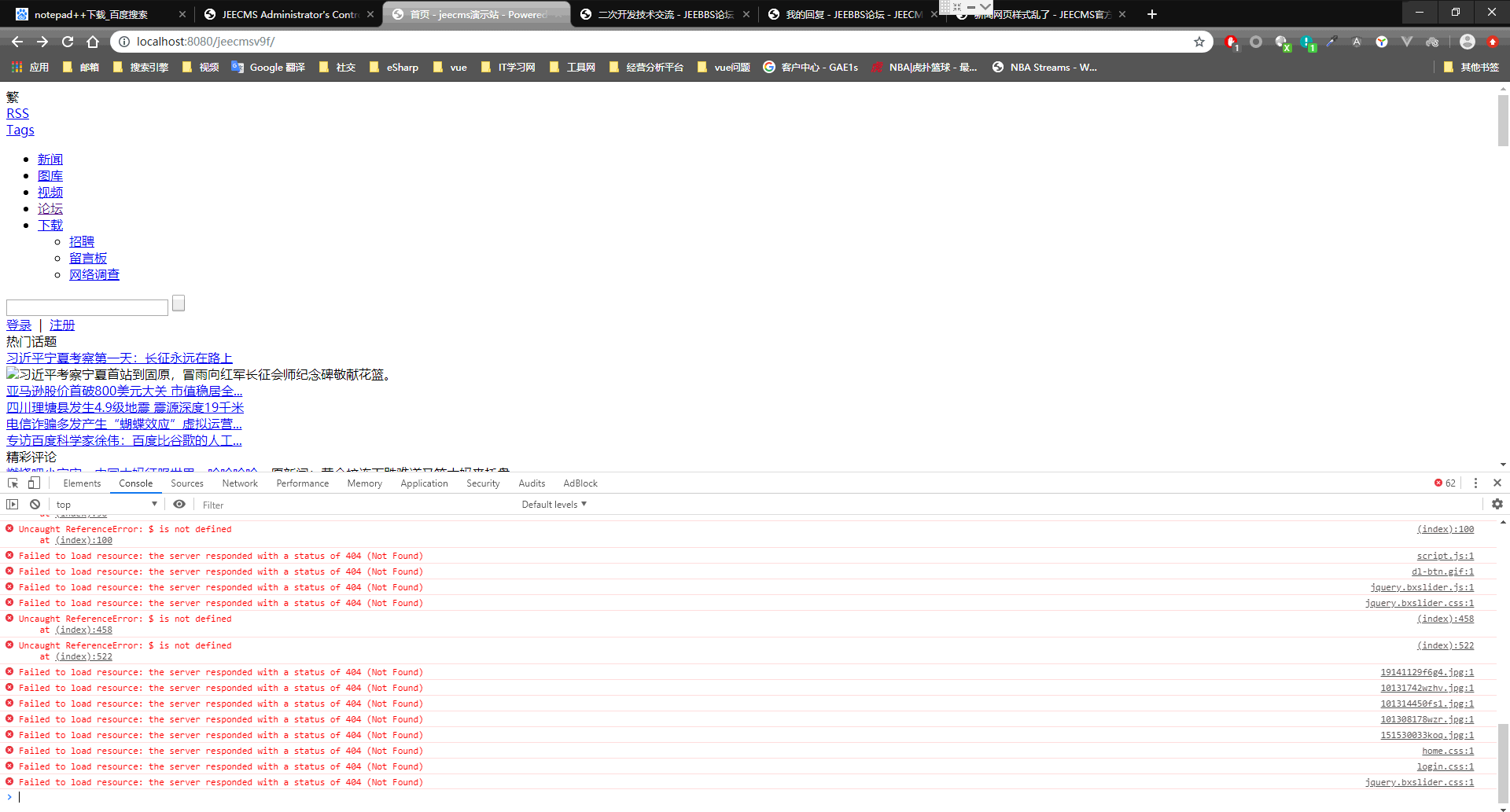Open the colorful Y-shaped extension
Image resolution: width=1510 pixels, height=812 pixels.
tap(1382, 42)
